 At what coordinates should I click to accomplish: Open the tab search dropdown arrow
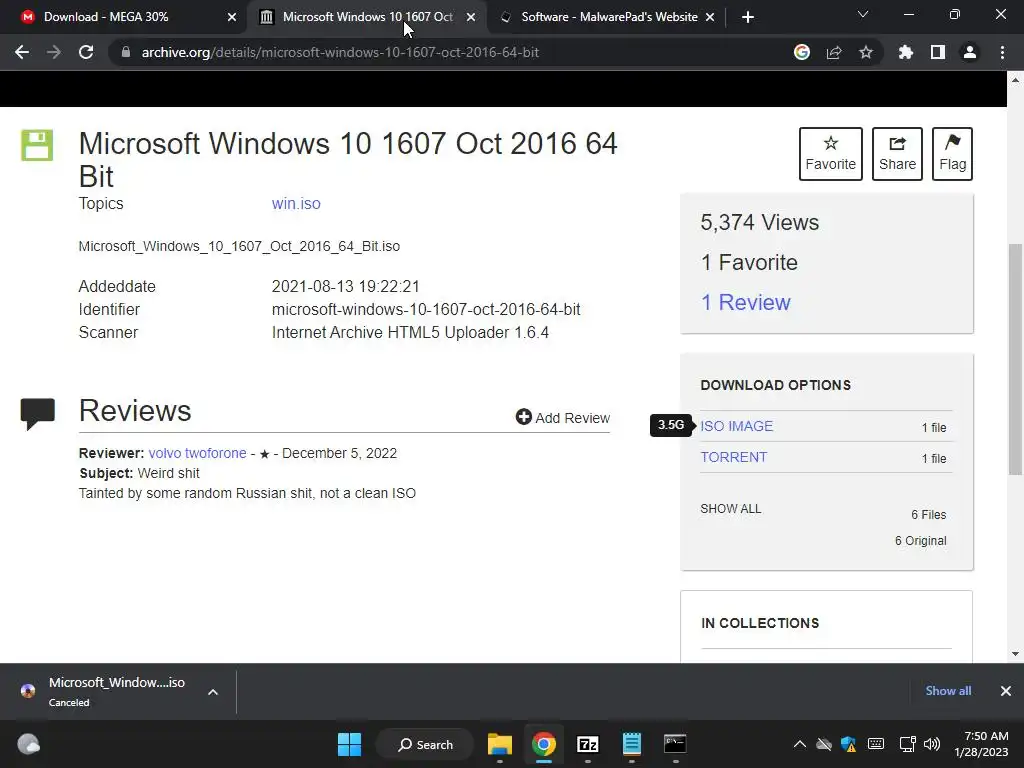[x=863, y=14]
